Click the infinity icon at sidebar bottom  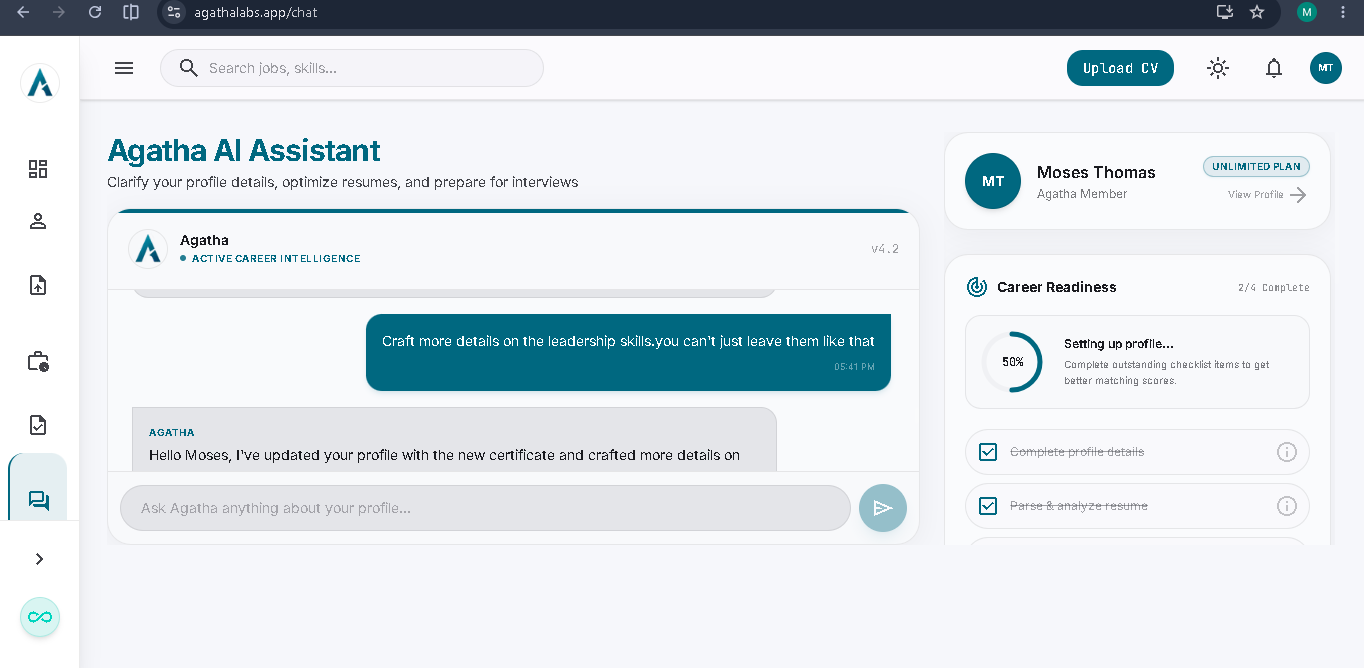point(40,617)
